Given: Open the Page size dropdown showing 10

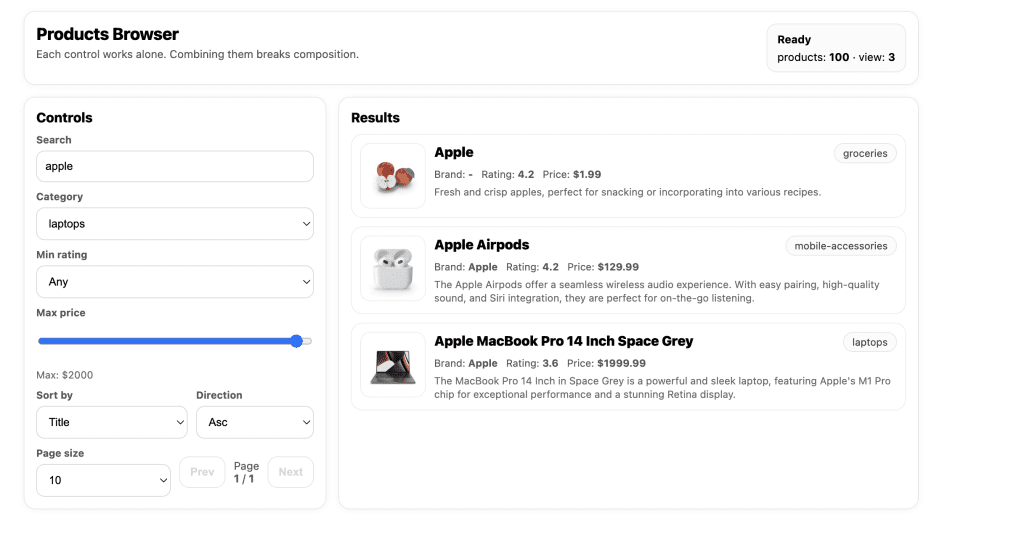Looking at the screenshot, I should click(x=103, y=480).
